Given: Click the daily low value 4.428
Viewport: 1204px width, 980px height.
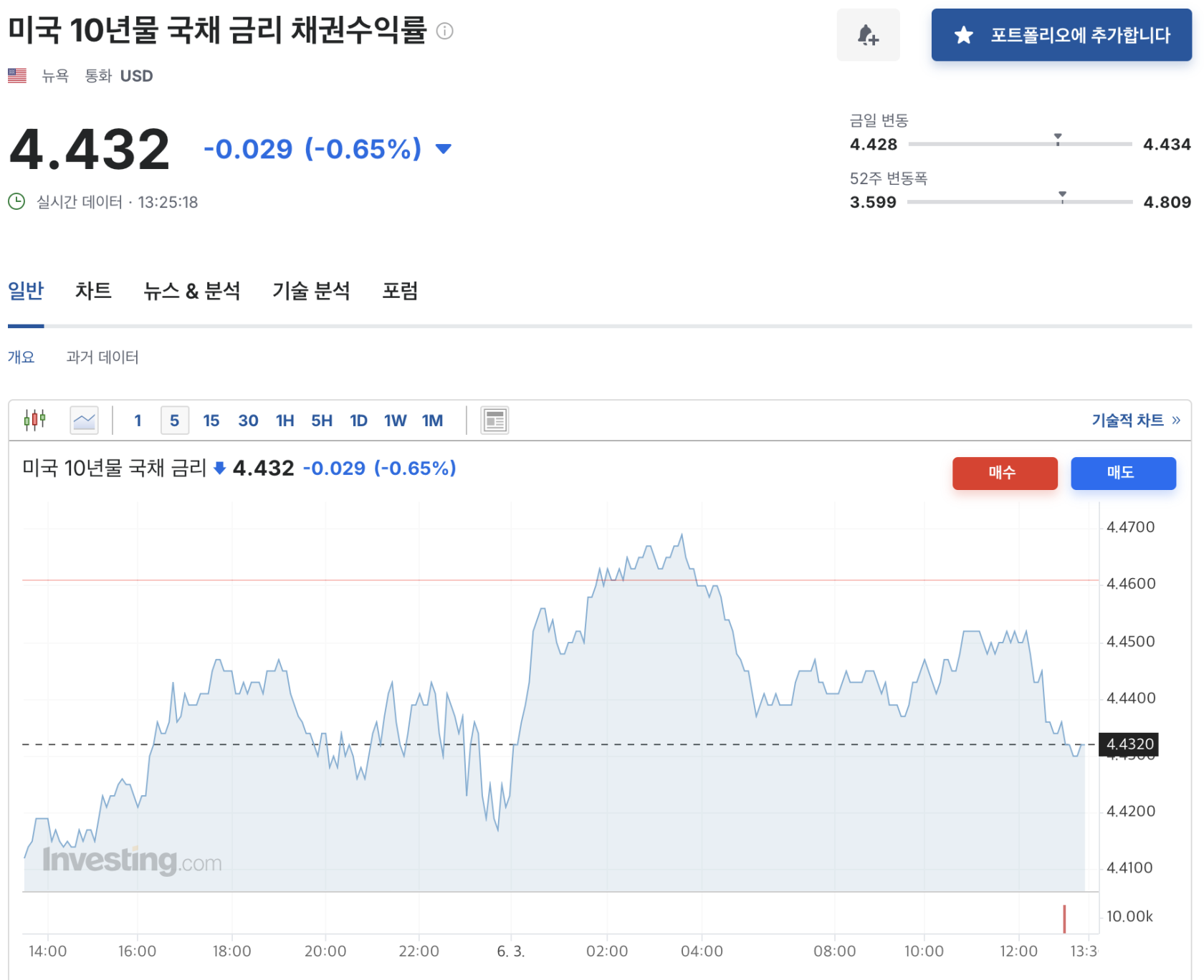Looking at the screenshot, I should point(873,144).
